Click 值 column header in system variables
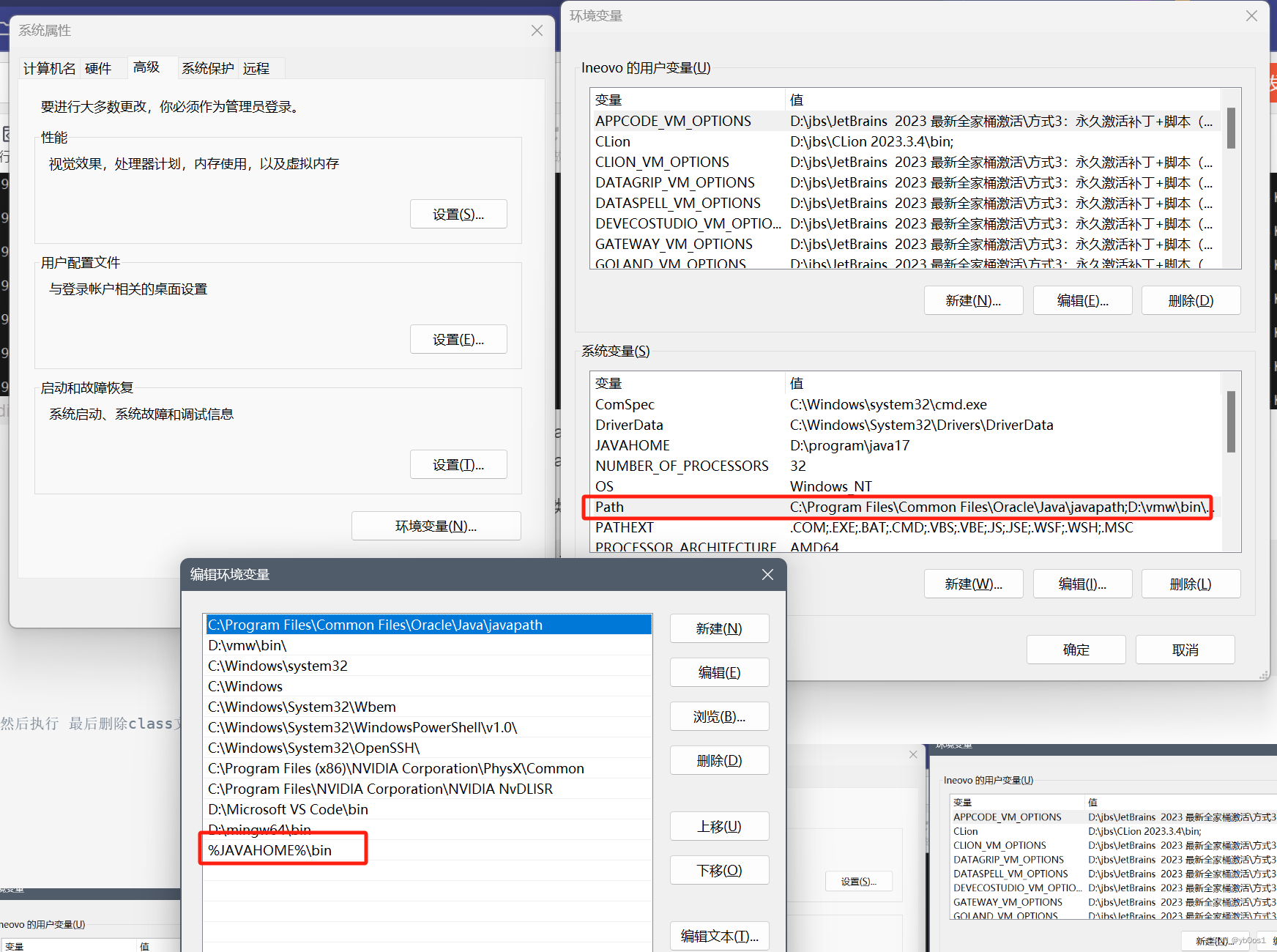 [1003, 383]
